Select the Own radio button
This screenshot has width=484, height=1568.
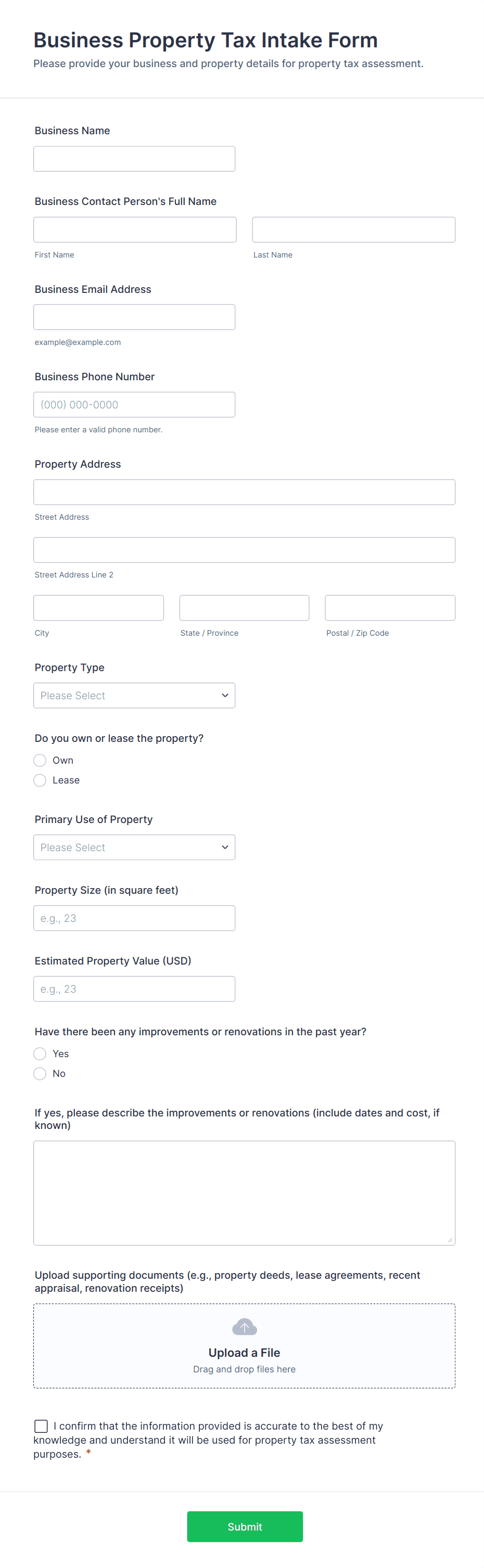[40, 760]
